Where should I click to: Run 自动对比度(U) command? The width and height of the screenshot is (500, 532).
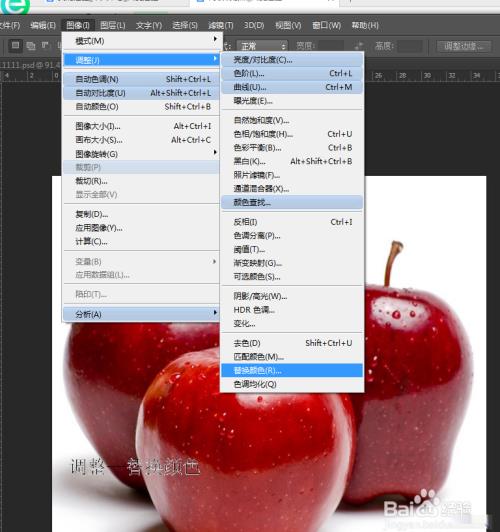[142, 93]
